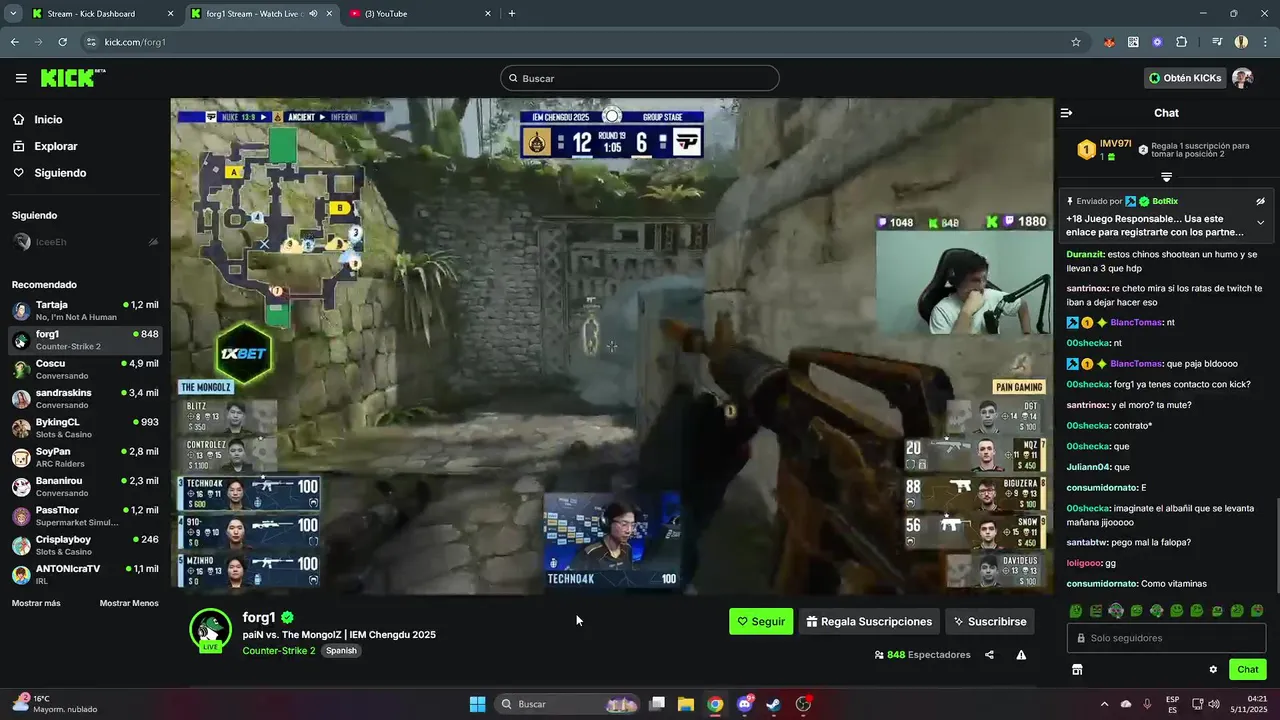Open media control music icon
1280x720 pixels.
[1217, 42]
